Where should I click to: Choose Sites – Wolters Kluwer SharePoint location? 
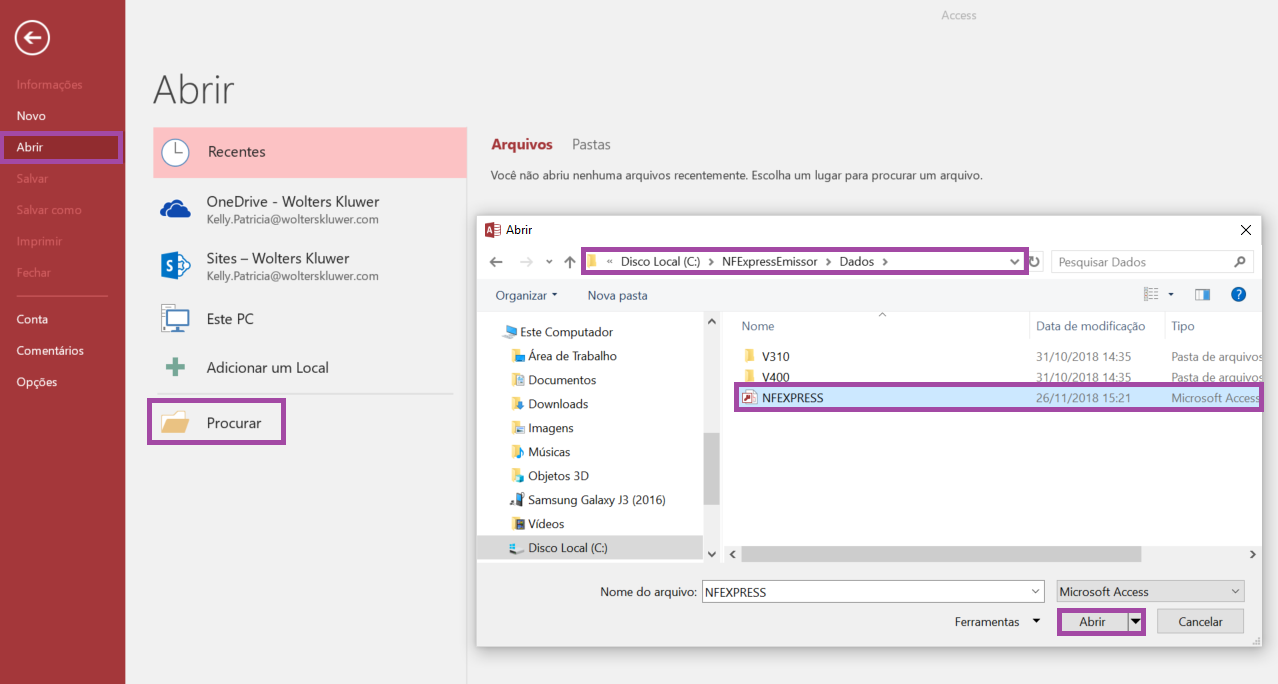click(x=175, y=266)
